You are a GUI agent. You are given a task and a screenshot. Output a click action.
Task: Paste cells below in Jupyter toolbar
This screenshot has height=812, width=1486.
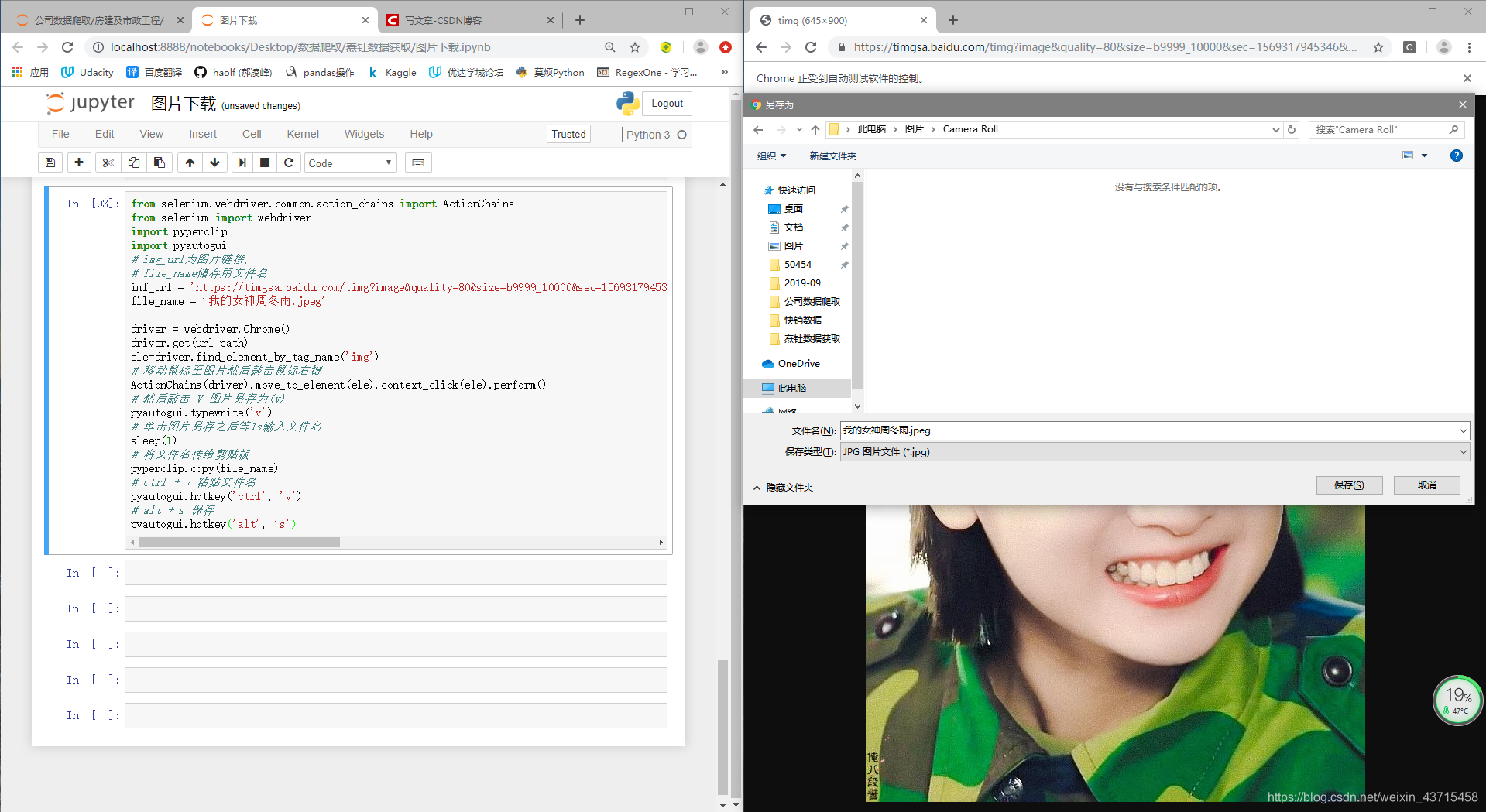[x=160, y=163]
